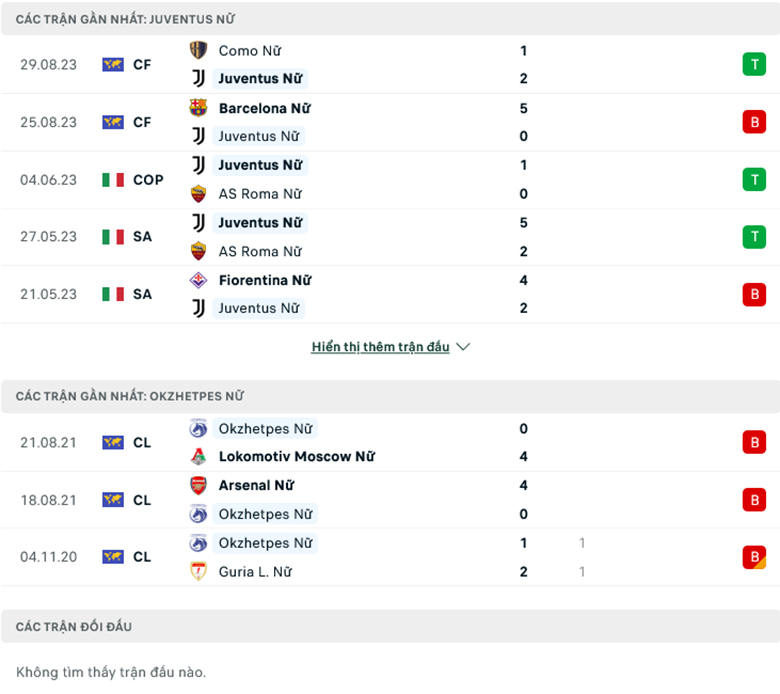
Task: Click the red B badge for Barcelona match
Action: click(753, 122)
